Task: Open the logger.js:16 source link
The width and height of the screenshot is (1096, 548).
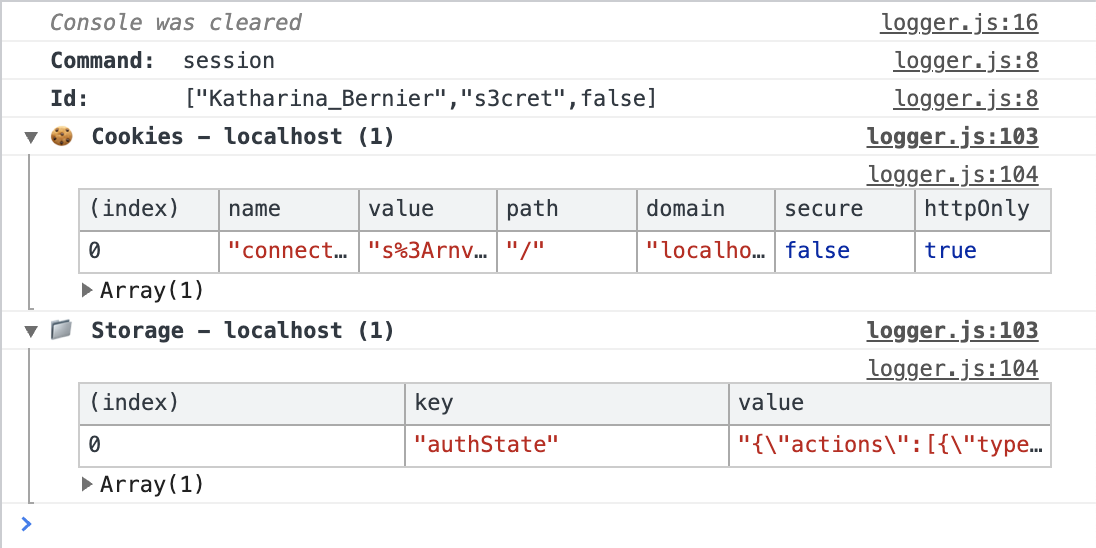Action: pos(958,22)
